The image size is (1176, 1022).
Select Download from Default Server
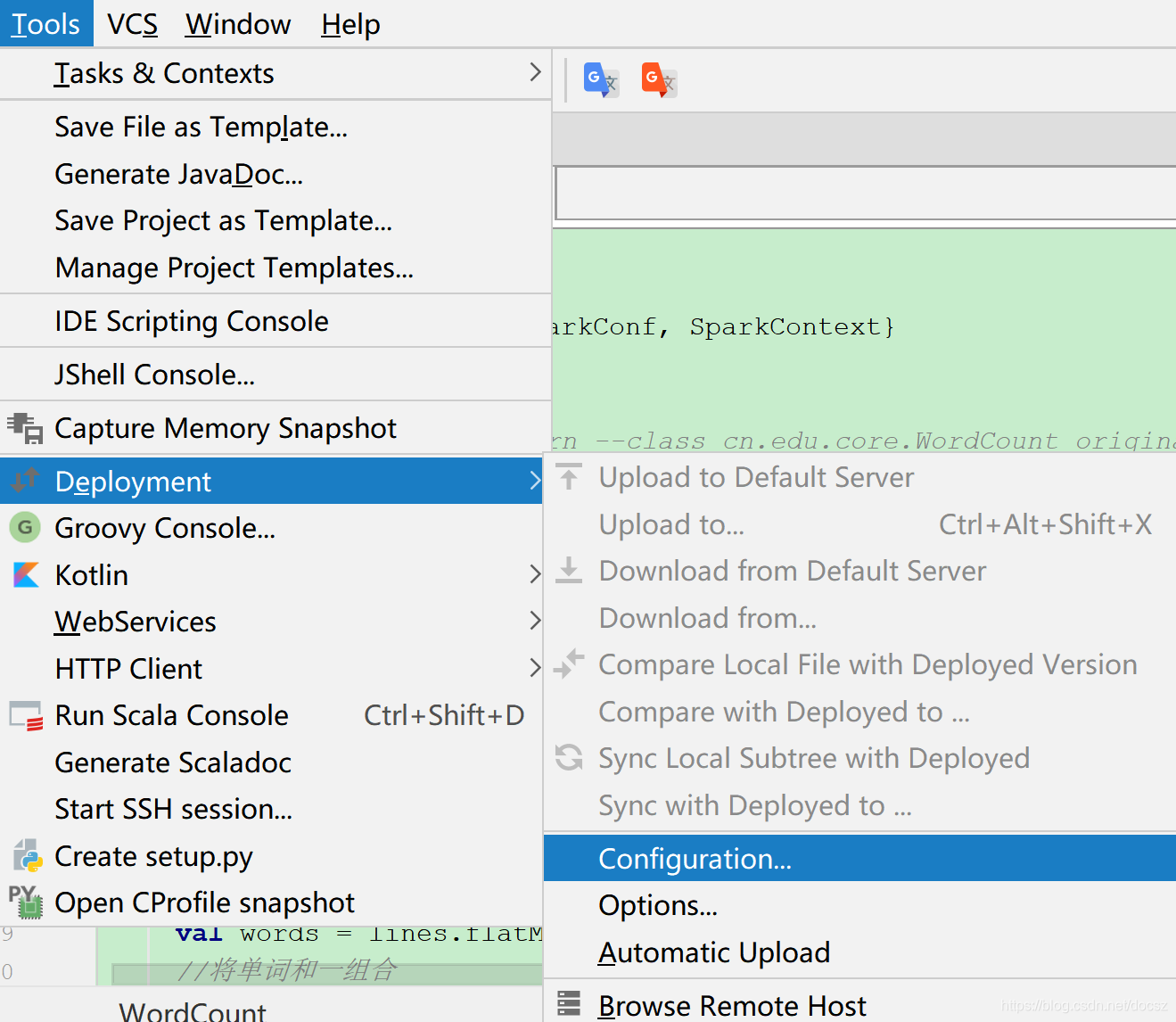pos(859,571)
